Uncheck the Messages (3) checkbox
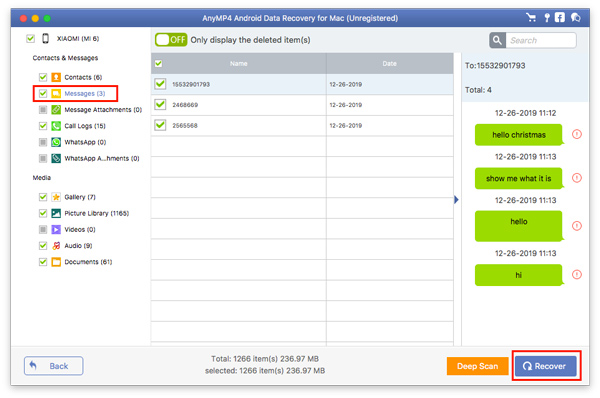Viewport: 600px width, 398px height. 43,93
